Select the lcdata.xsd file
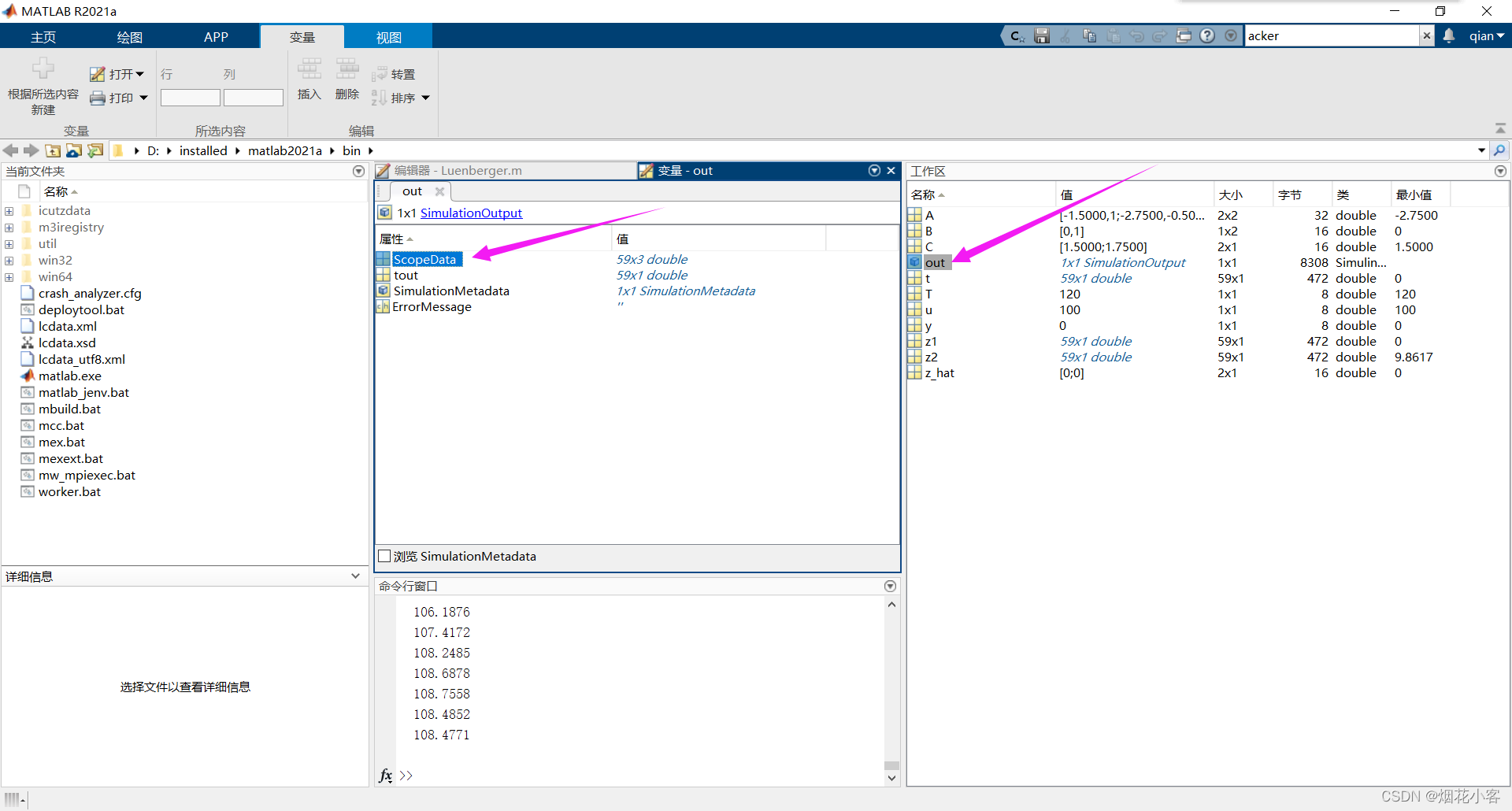Viewport: 1512px width, 811px height. click(67, 343)
